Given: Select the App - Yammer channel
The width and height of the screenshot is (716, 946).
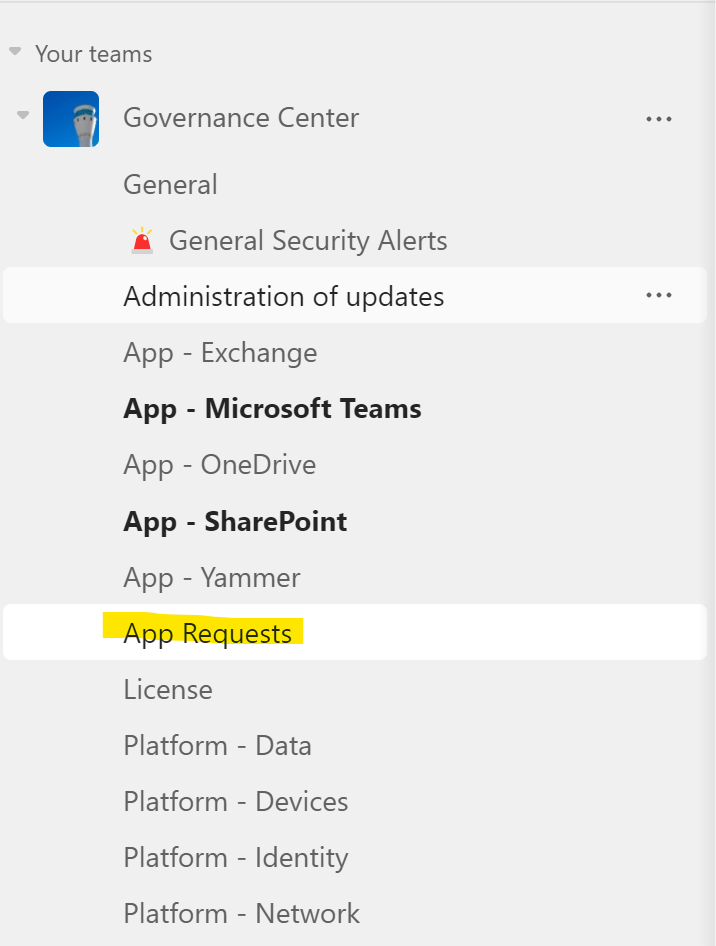Looking at the screenshot, I should (x=211, y=578).
